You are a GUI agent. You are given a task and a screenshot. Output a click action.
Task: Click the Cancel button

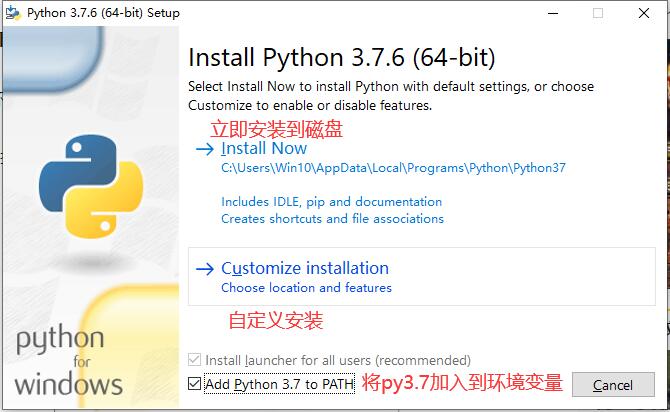pos(613,385)
